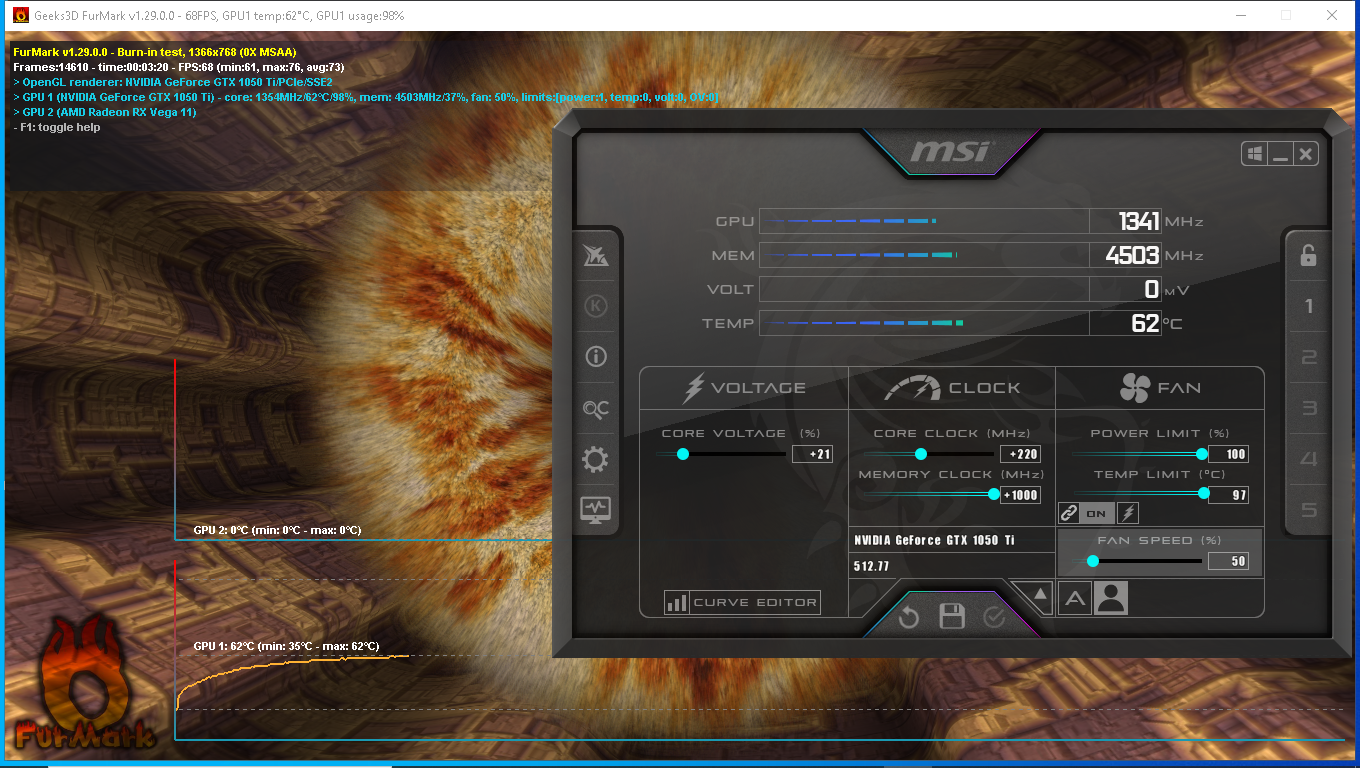Click the FAN section header

click(x=1160, y=388)
